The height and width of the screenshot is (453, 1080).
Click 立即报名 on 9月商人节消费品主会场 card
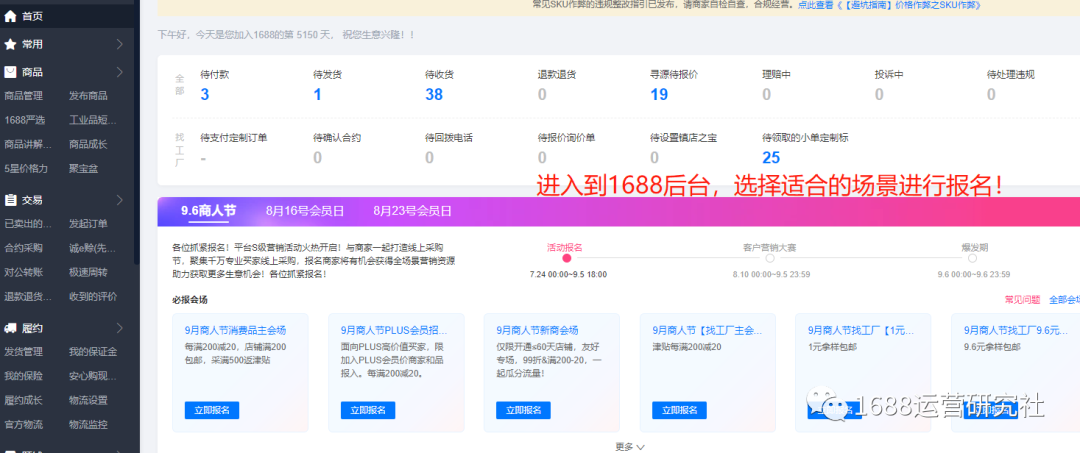211,410
